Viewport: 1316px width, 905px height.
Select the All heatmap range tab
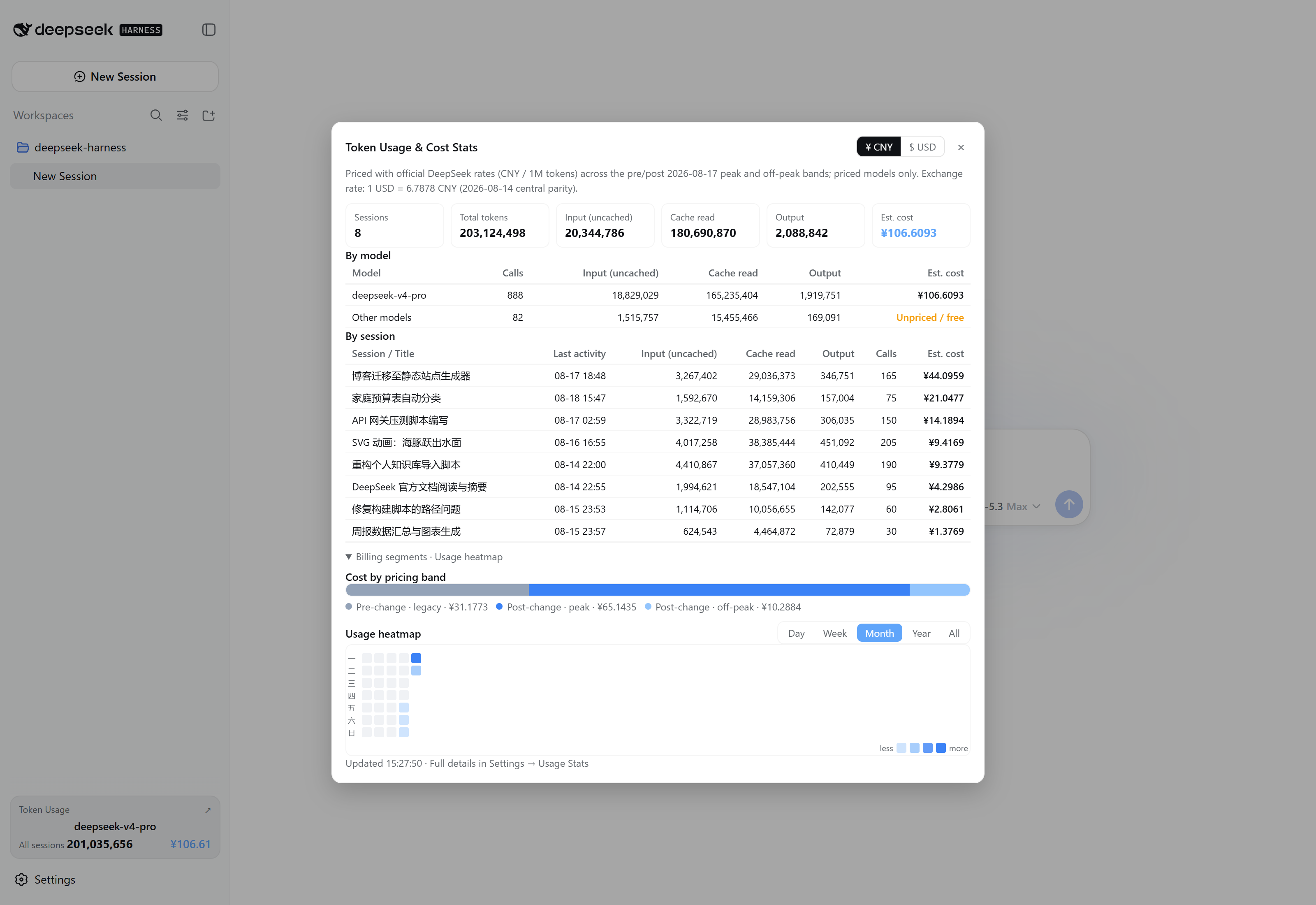954,633
